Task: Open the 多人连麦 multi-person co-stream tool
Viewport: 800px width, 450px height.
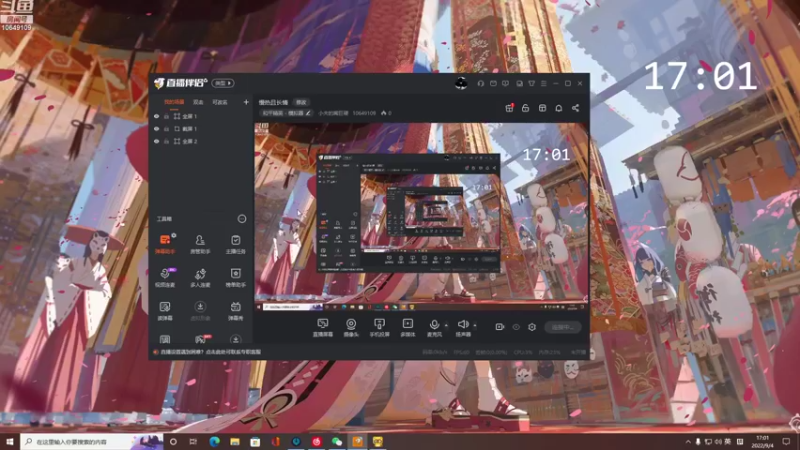Action: pos(200,277)
